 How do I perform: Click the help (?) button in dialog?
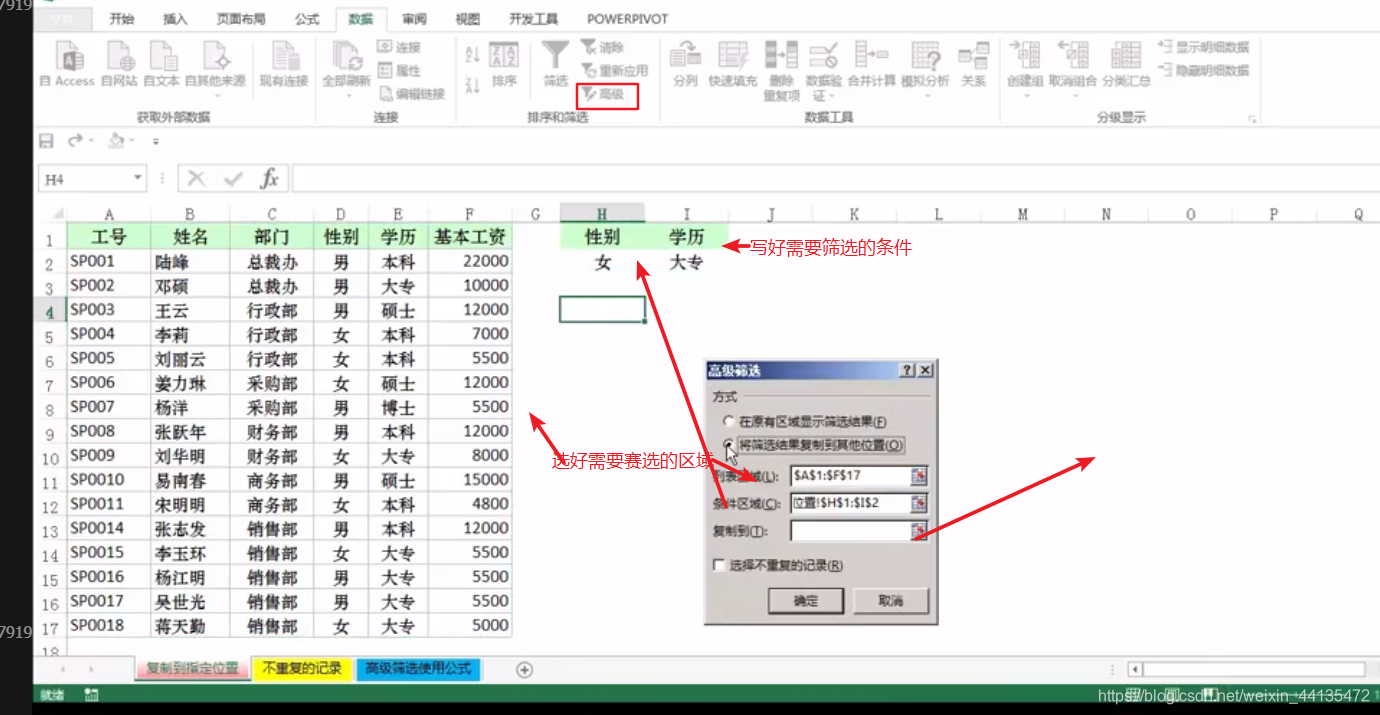coord(907,370)
